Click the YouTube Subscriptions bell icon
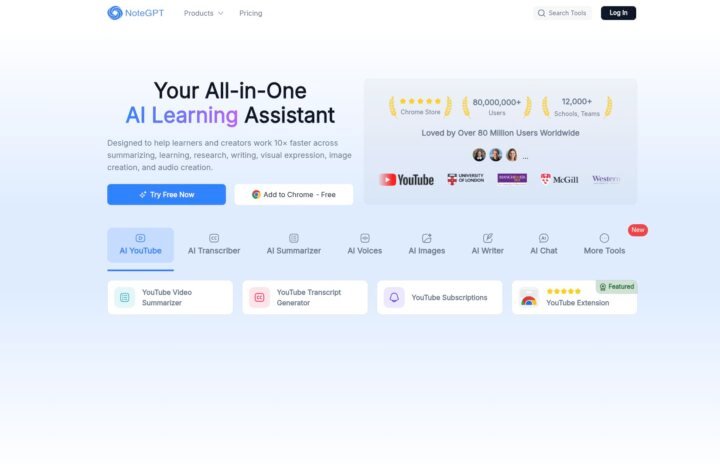The height and width of the screenshot is (471, 720). click(394, 297)
